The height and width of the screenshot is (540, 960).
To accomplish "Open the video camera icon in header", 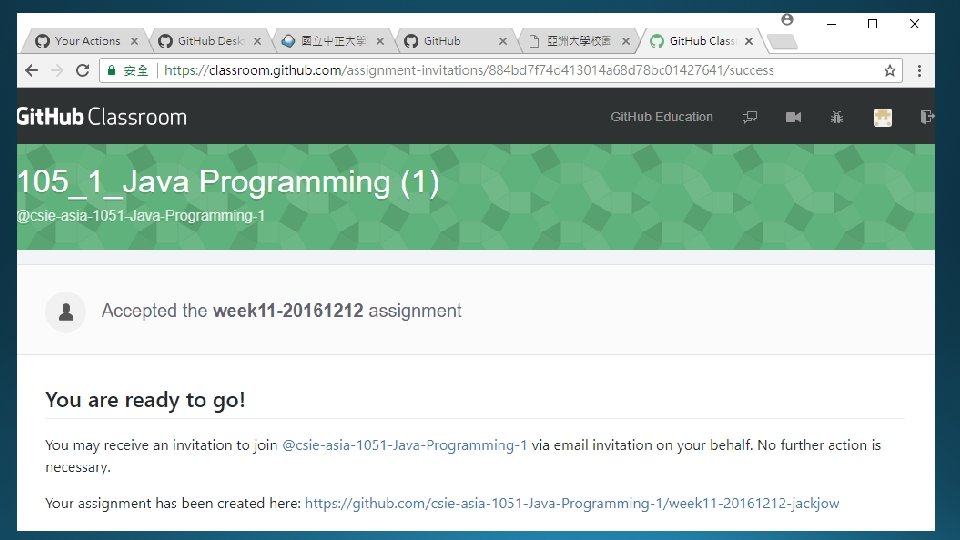I will [793, 116].
